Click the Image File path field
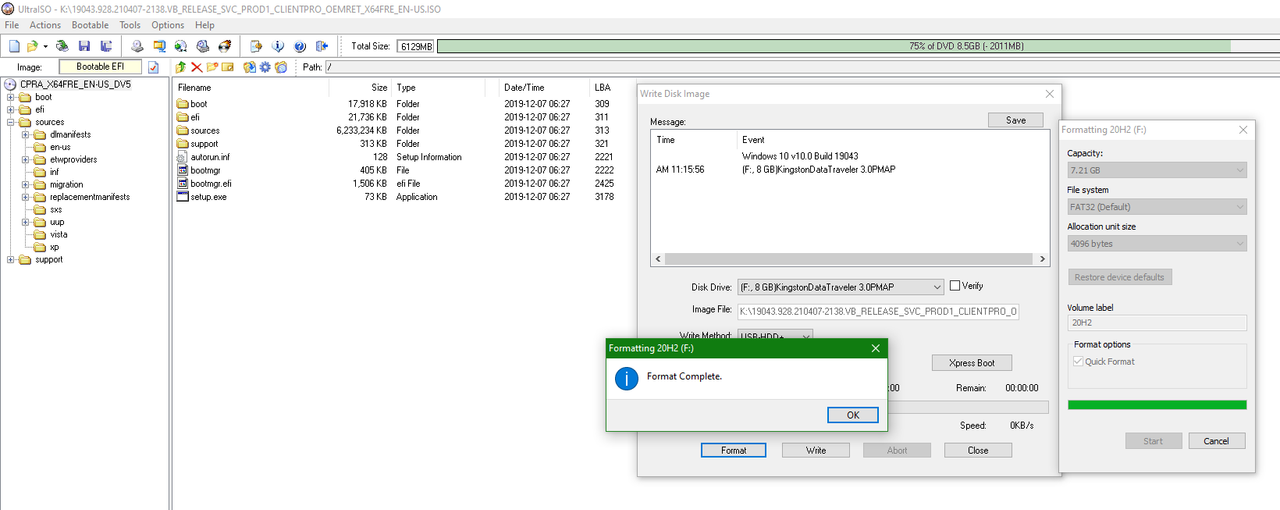The height and width of the screenshot is (510, 1280). pos(878,311)
